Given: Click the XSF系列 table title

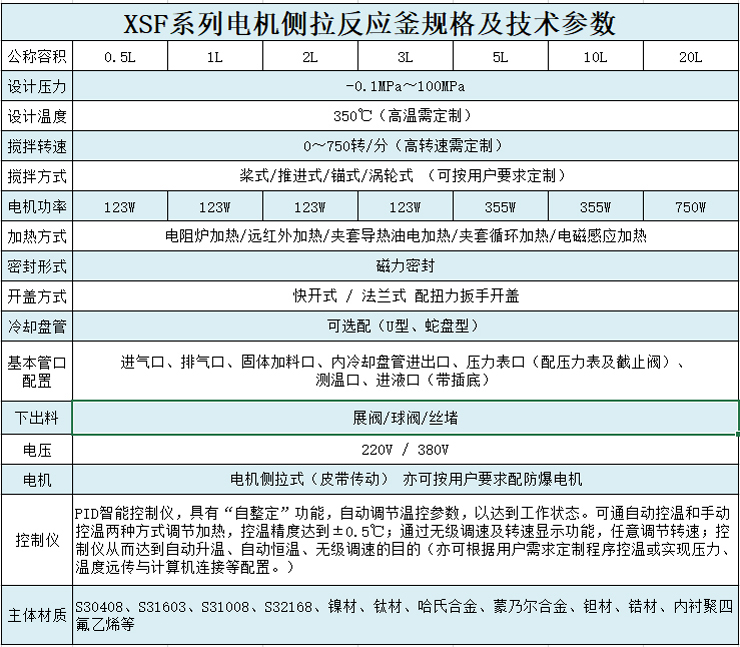Looking at the screenshot, I should tap(369, 22).
